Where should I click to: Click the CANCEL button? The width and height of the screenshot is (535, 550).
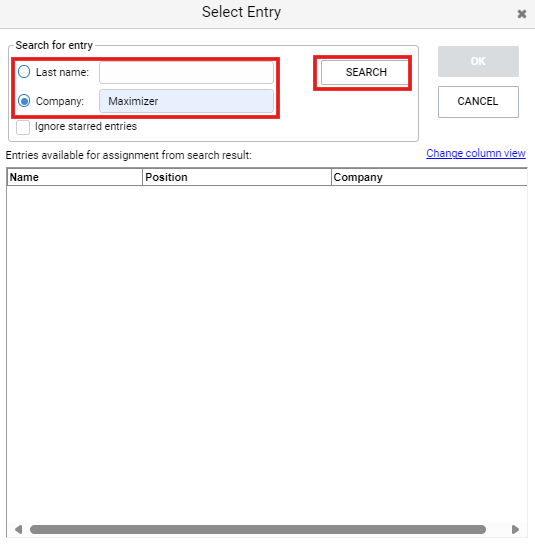coord(478,102)
